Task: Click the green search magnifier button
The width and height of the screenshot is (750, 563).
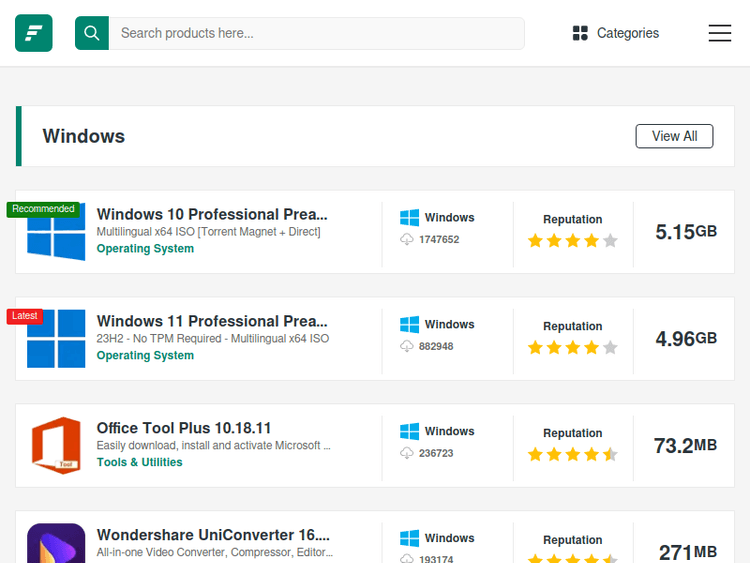Action: tap(92, 33)
